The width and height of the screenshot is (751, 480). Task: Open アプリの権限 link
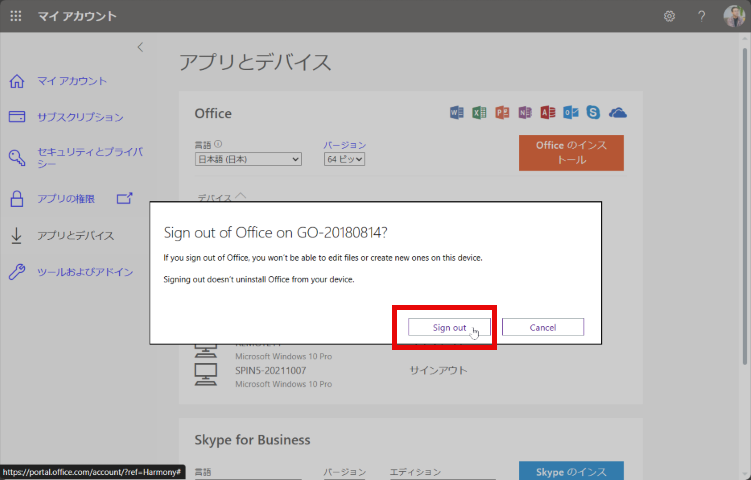click(66, 199)
